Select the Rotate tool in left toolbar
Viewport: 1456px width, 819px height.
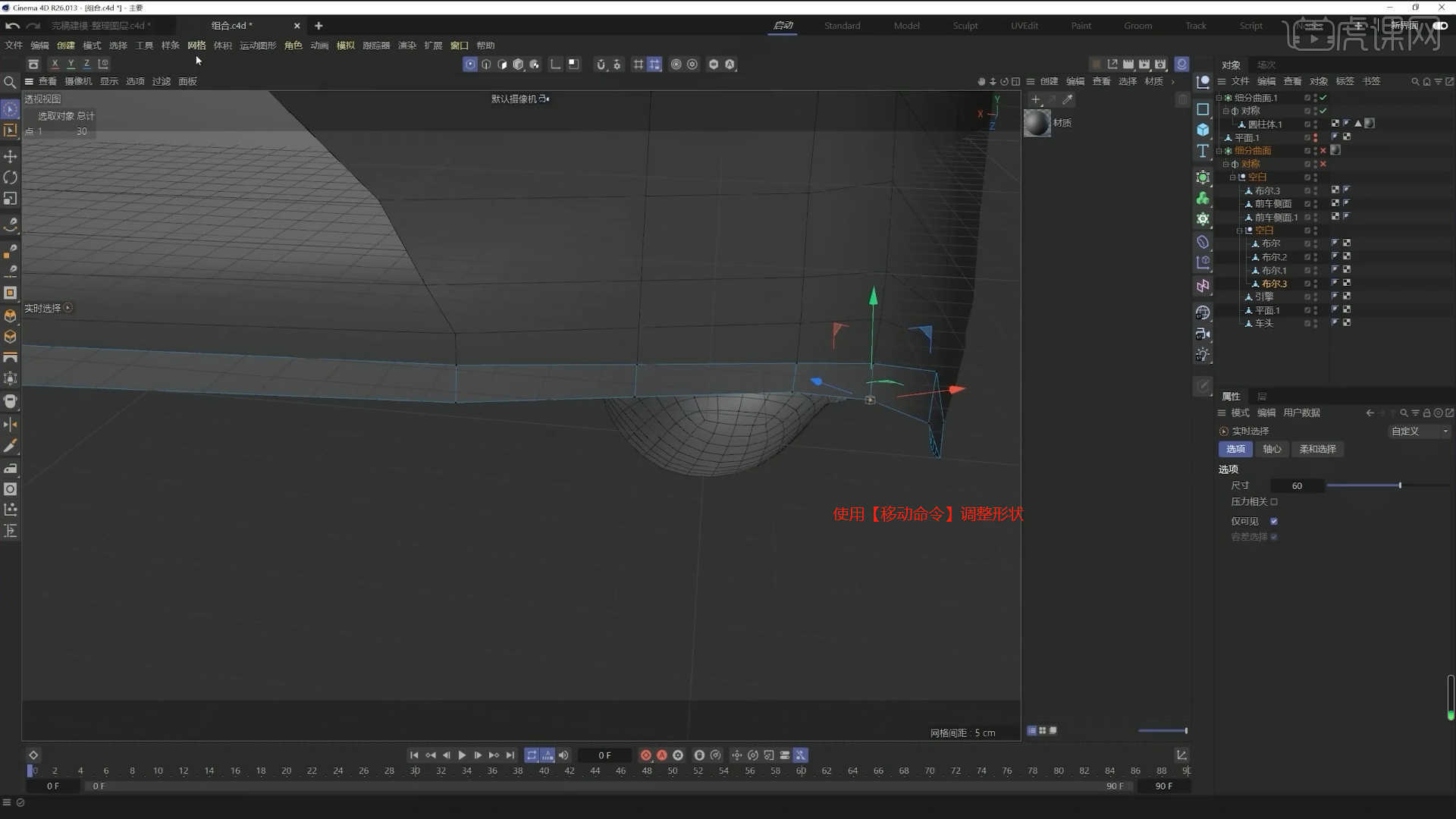[11, 177]
